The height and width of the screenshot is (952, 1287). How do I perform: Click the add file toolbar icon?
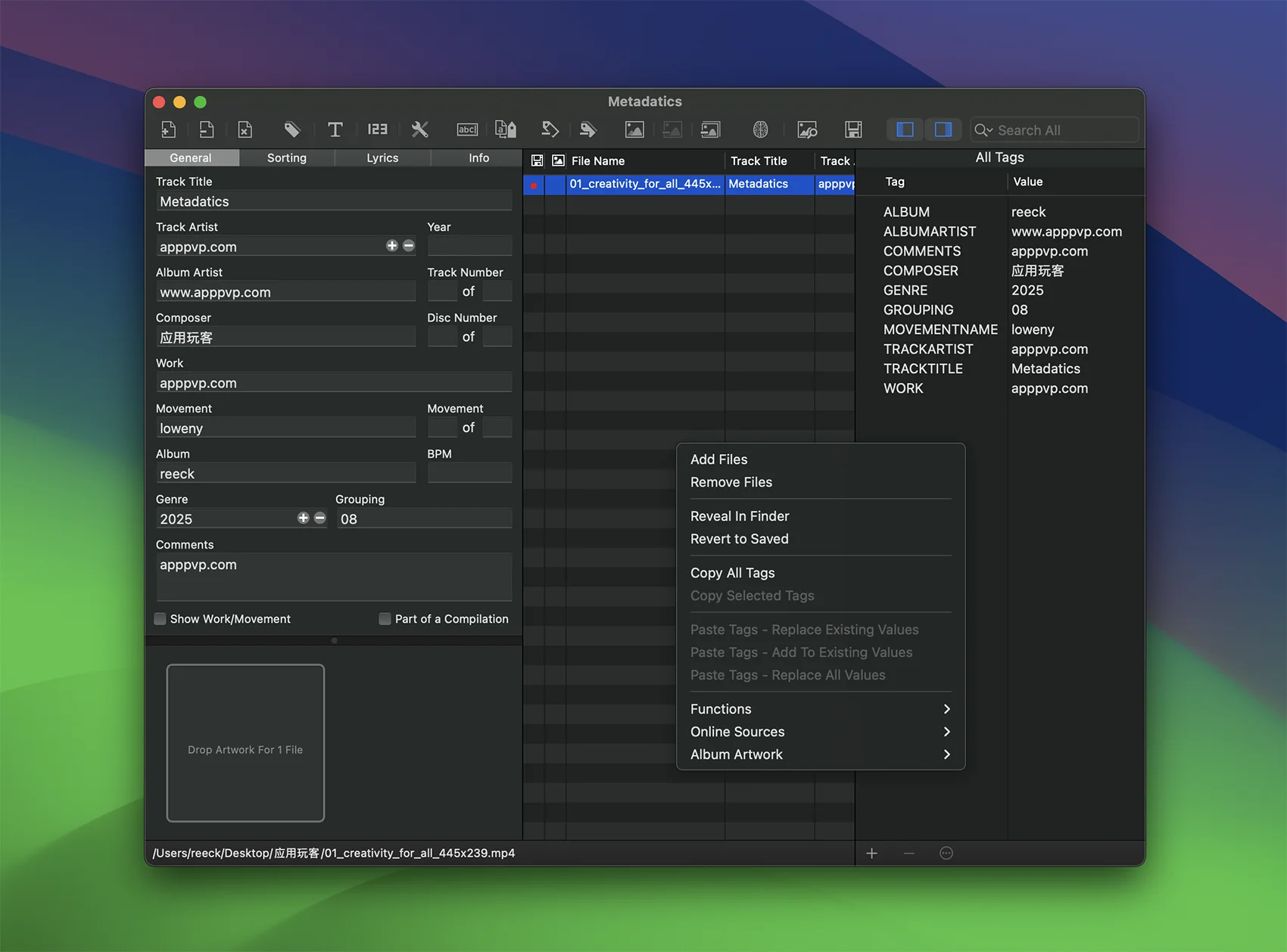[x=168, y=129]
